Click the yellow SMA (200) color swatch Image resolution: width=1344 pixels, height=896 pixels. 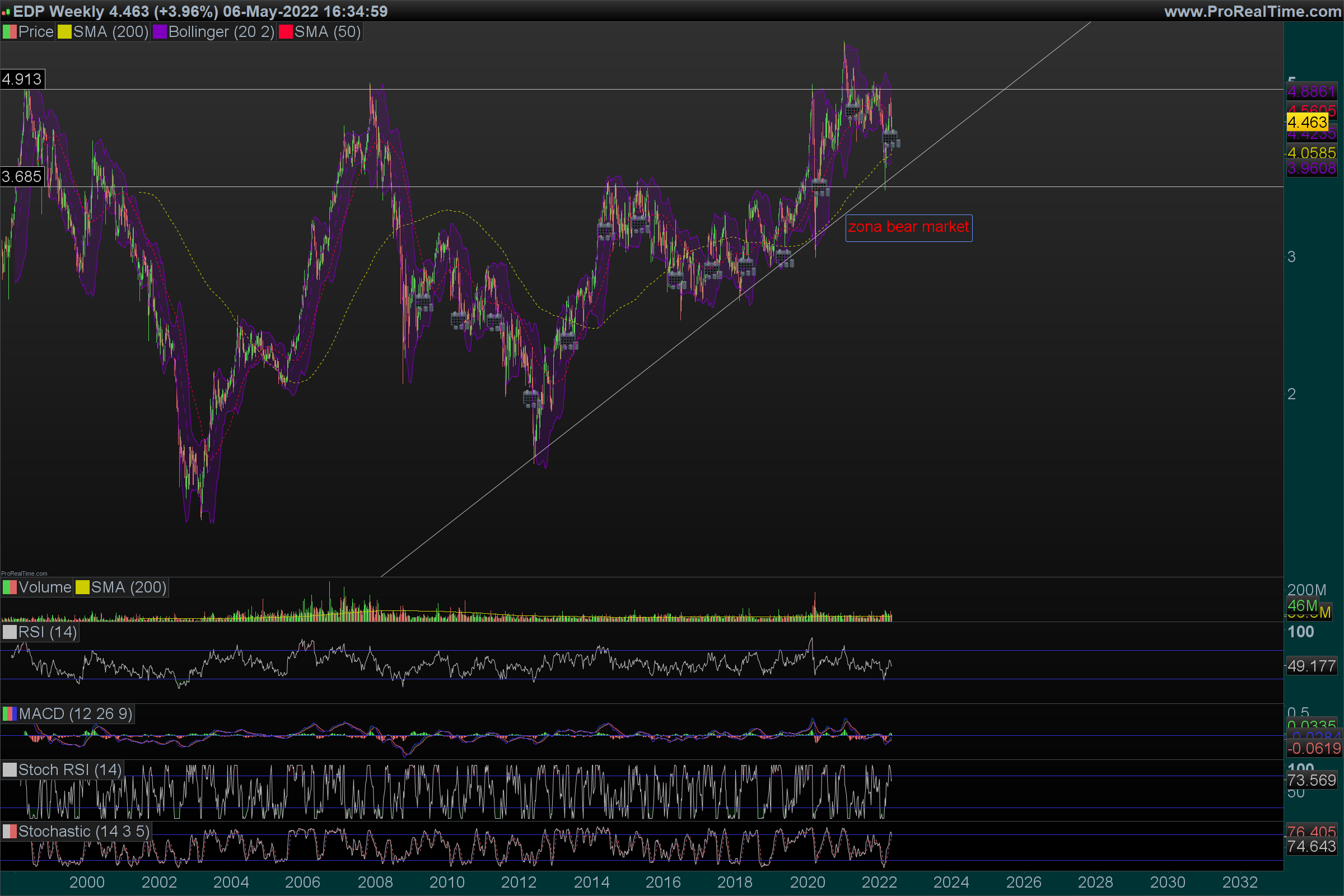[x=64, y=32]
